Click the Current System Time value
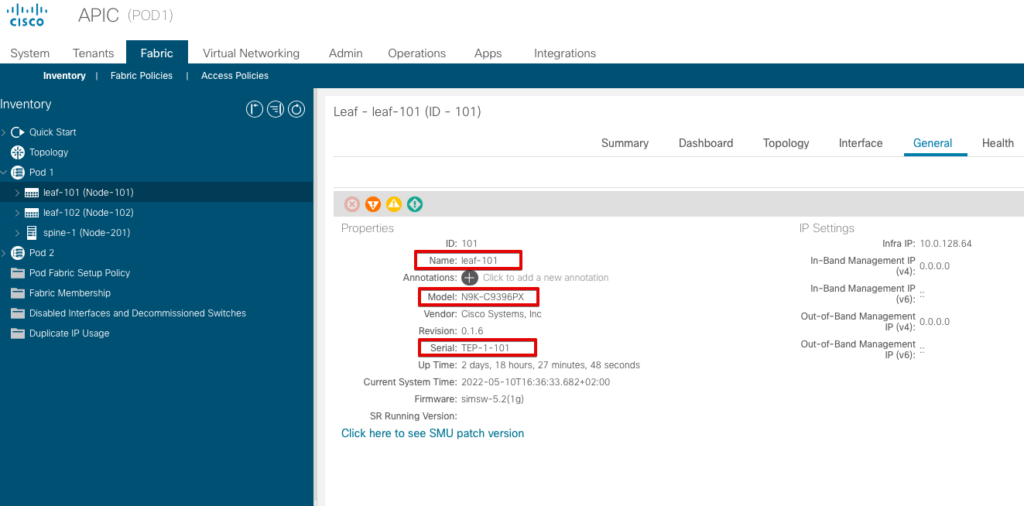 pos(536,382)
